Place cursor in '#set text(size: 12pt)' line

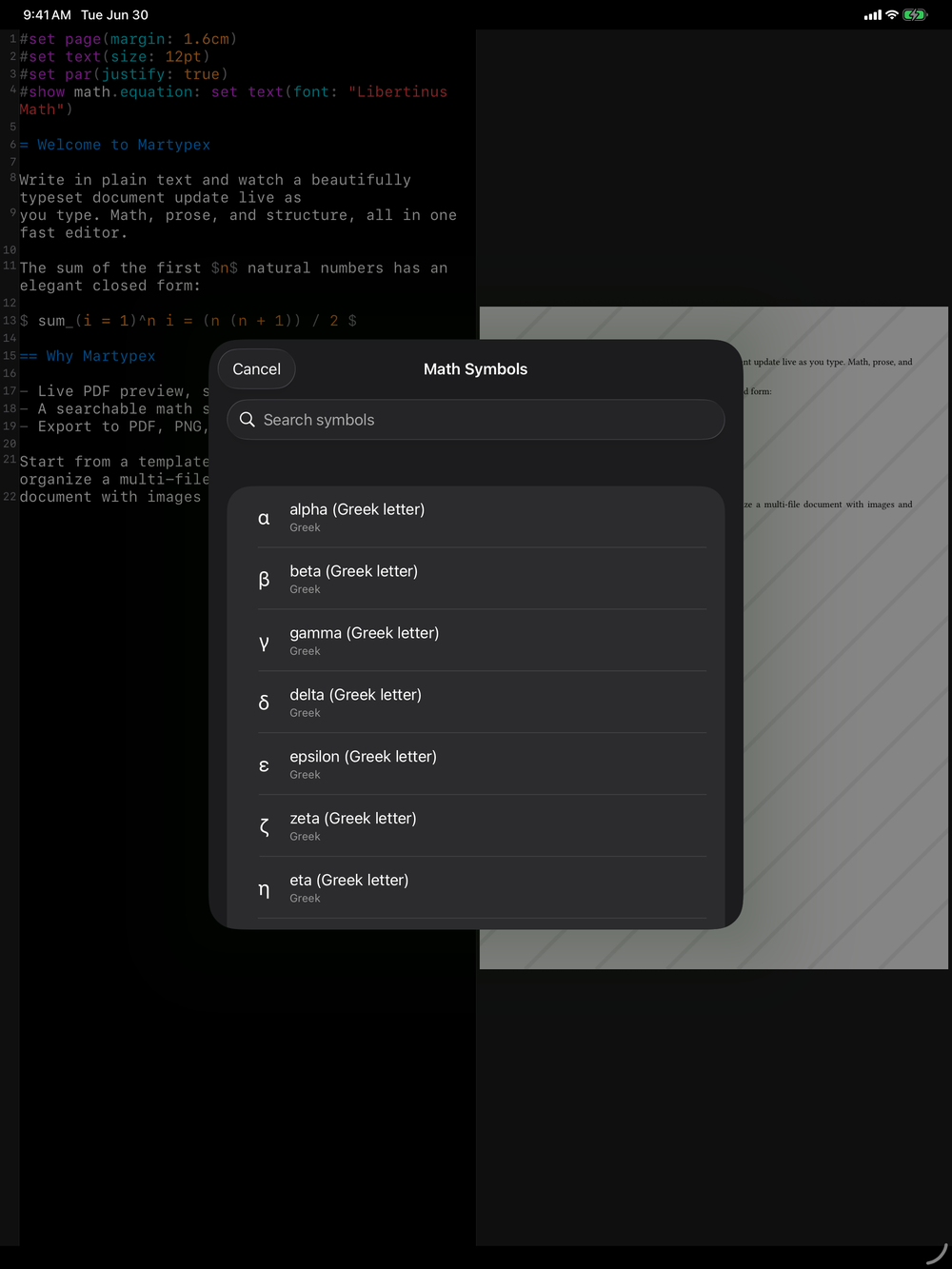pyautogui.click(x=114, y=57)
